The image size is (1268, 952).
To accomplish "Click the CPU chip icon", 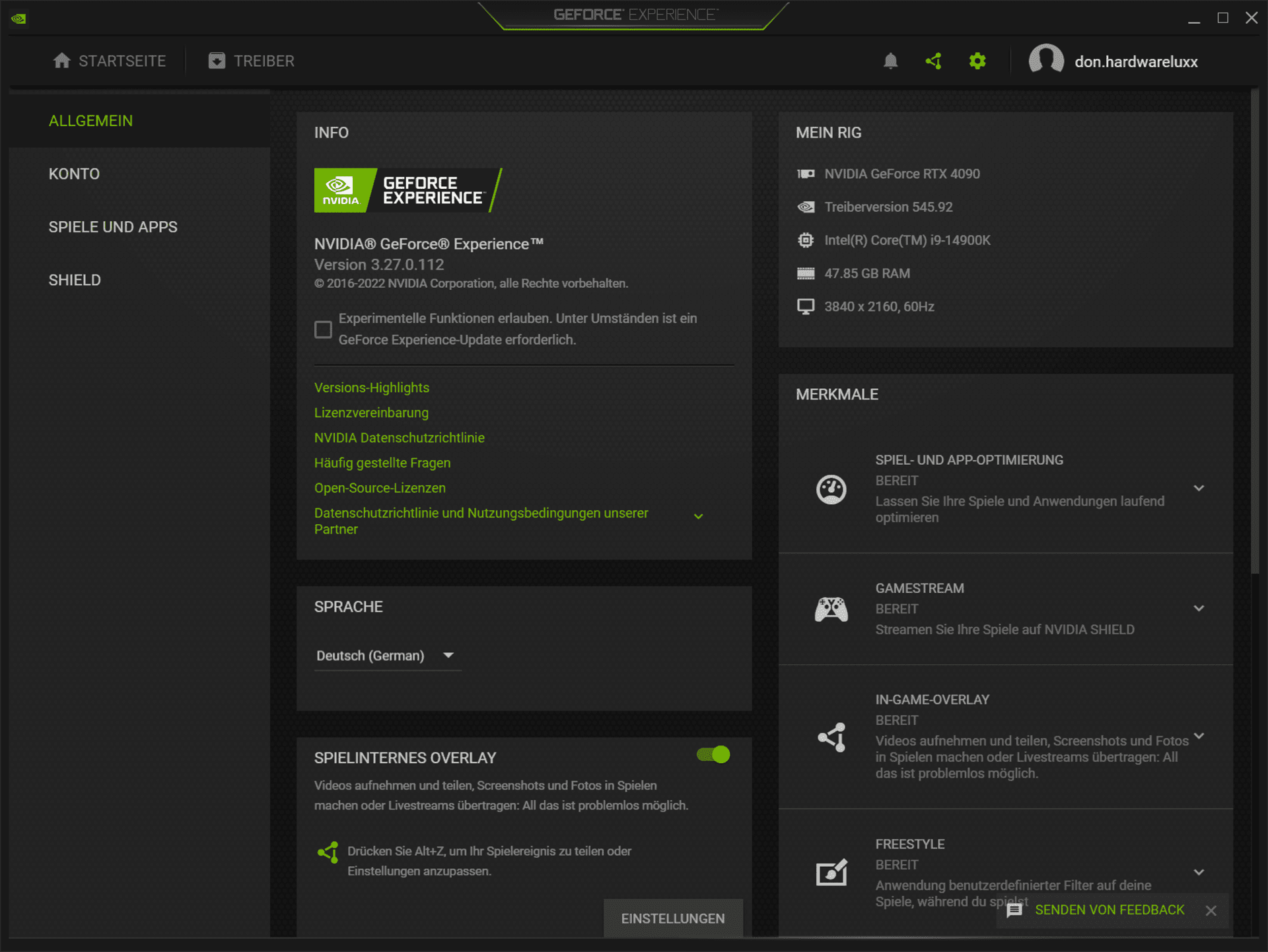I will [x=806, y=240].
